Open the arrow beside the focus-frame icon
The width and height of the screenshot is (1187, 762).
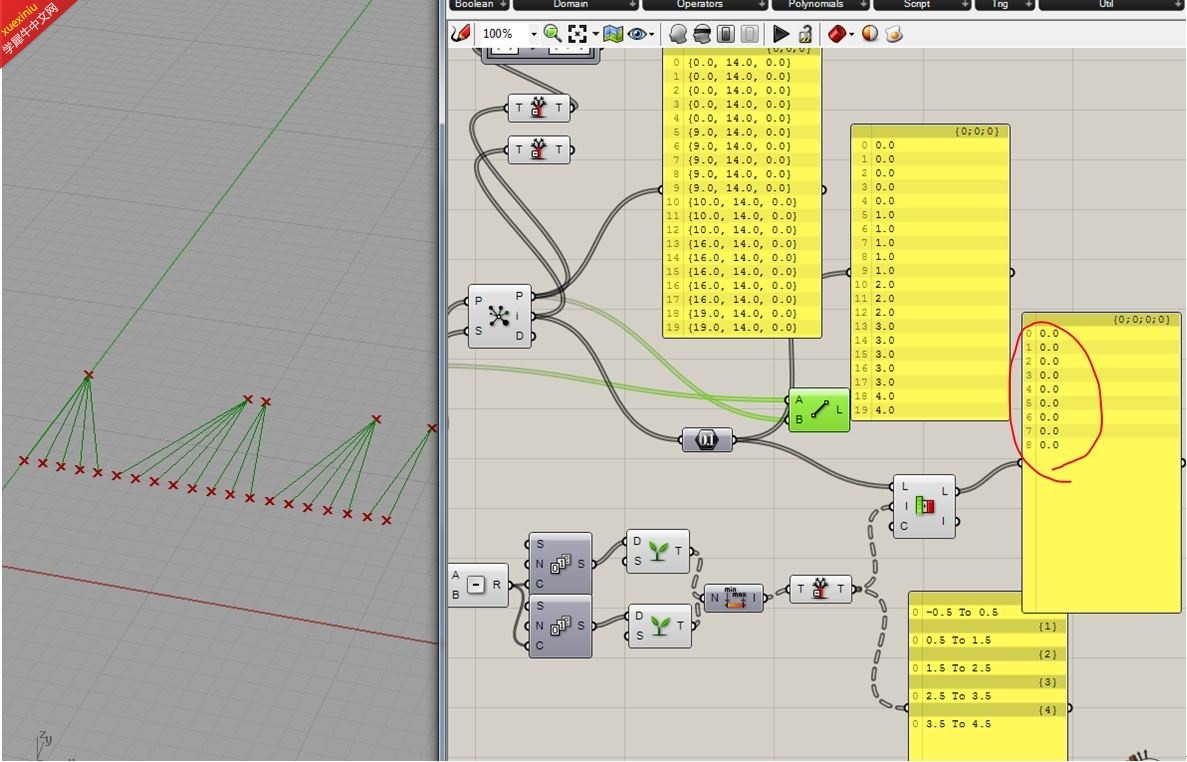tap(595, 34)
